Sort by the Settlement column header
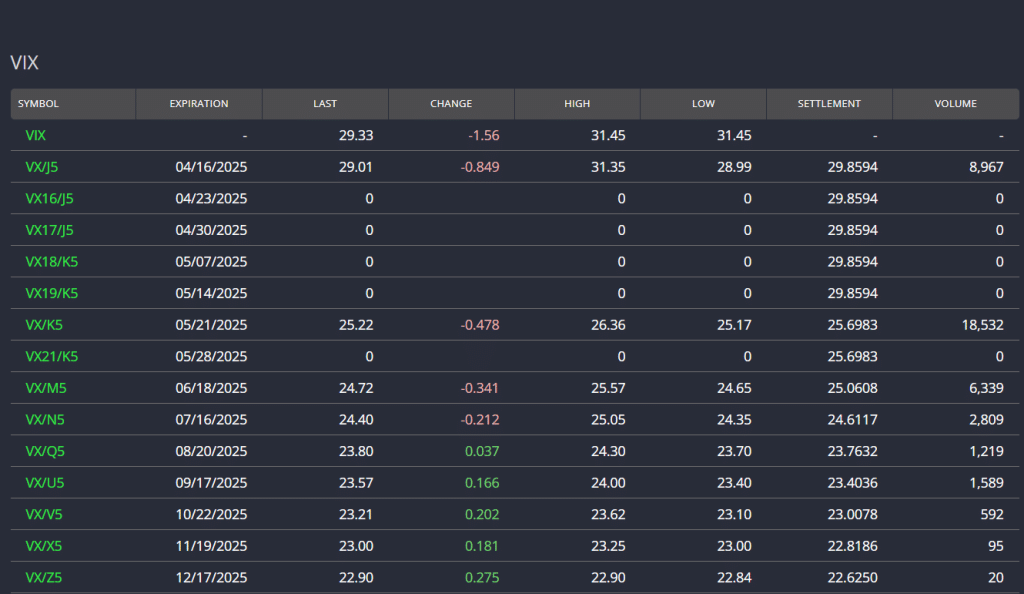The width and height of the screenshot is (1024, 594). 829,104
